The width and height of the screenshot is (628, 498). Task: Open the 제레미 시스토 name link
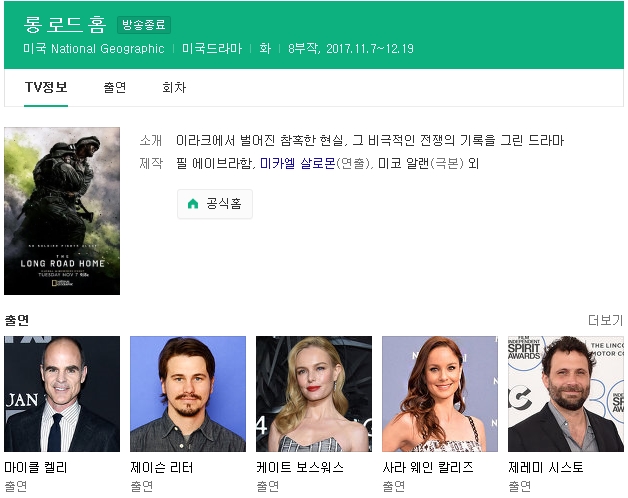click(545, 468)
